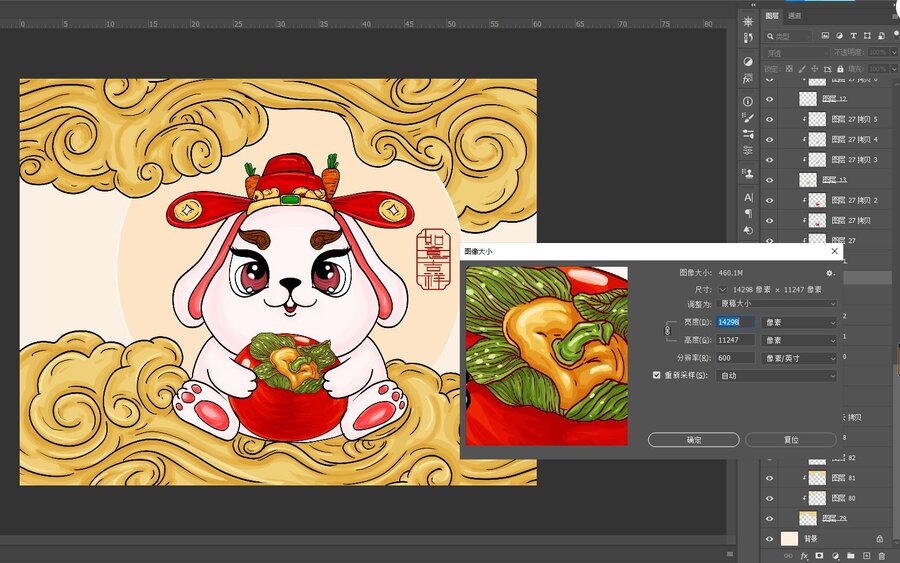Click the 宽度 width input field
Image resolution: width=900 pixels, height=563 pixels.
735,323
